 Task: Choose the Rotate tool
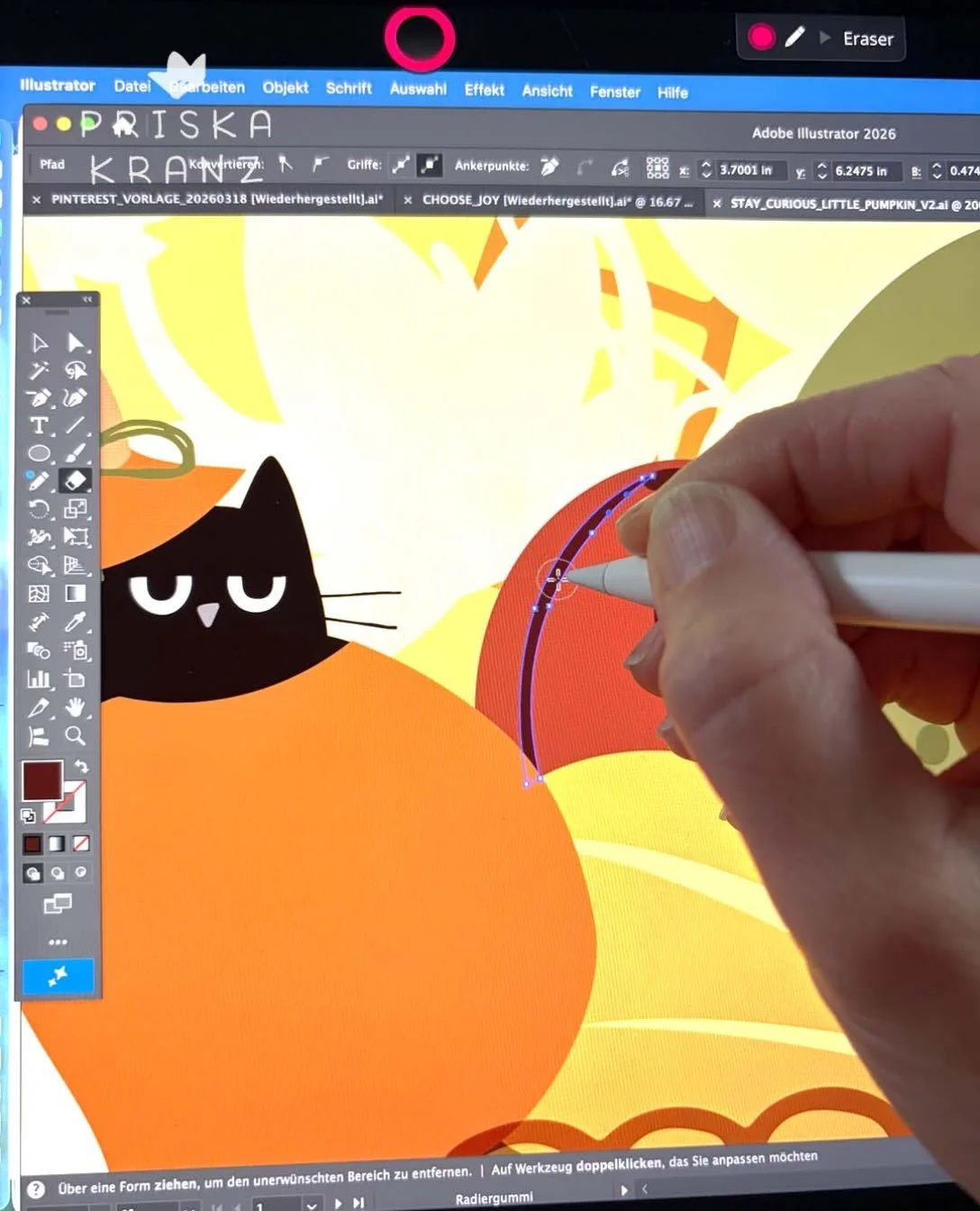(39, 509)
